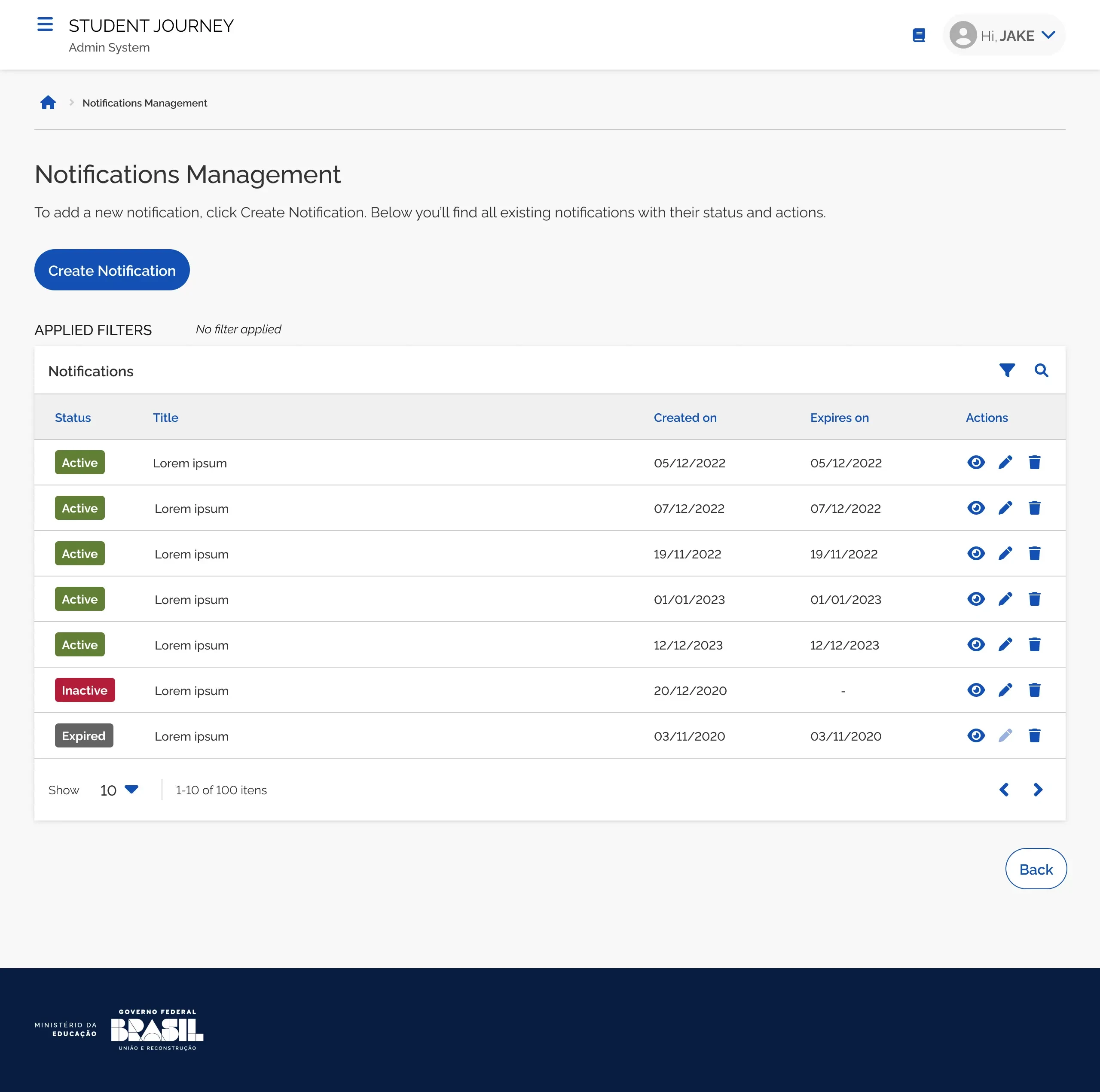Viewport: 1100px width, 1092px height.
Task: Click the Create Notification button
Action: click(112, 270)
